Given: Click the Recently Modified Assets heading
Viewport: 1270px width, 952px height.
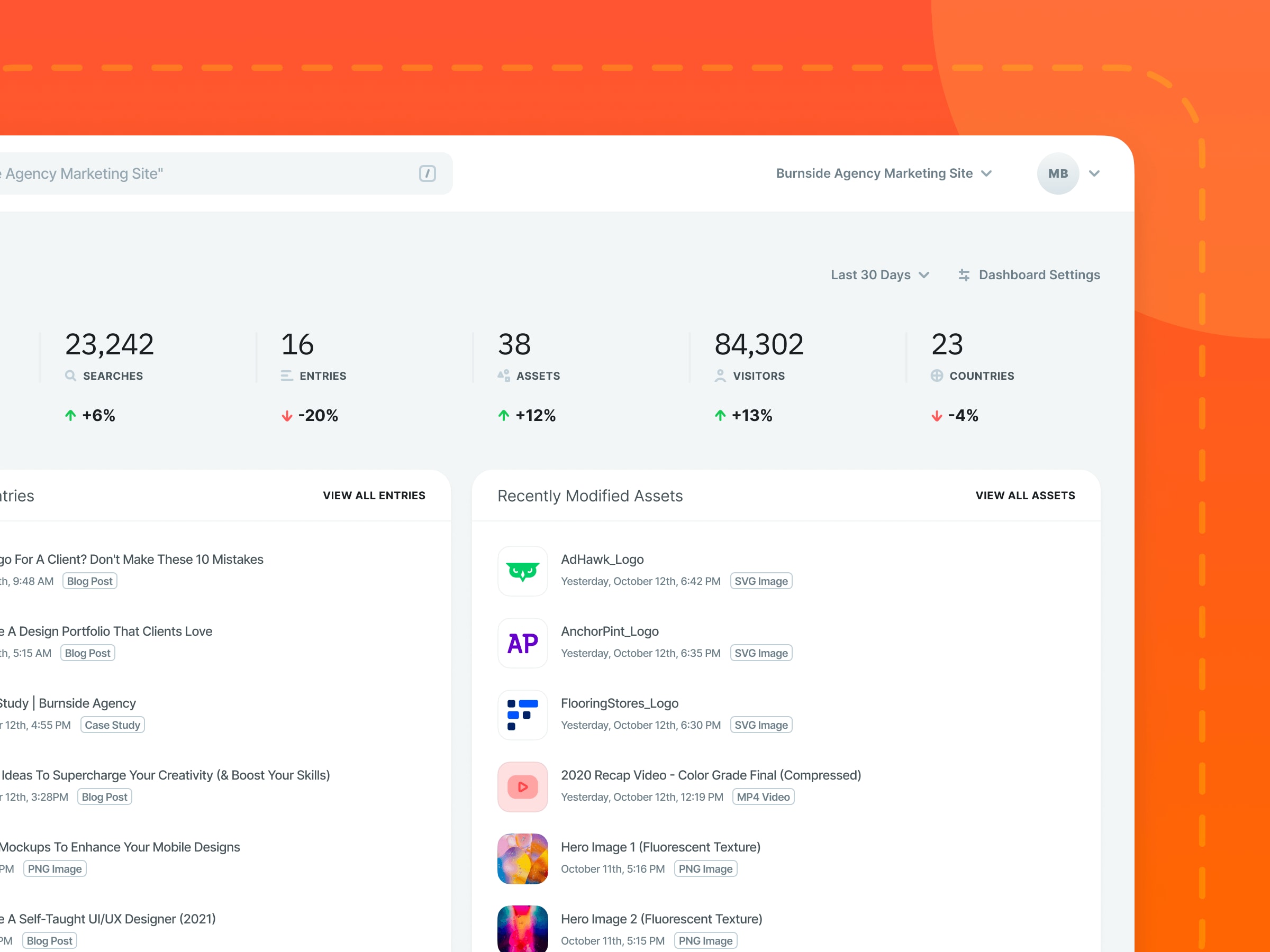Looking at the screenshot, I should pyautogui.click(x=590, y=496).
